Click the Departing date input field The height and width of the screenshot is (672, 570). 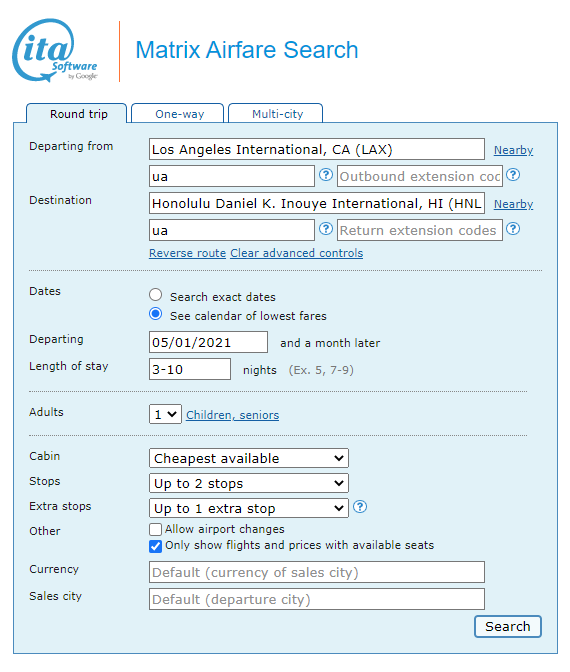208,342
